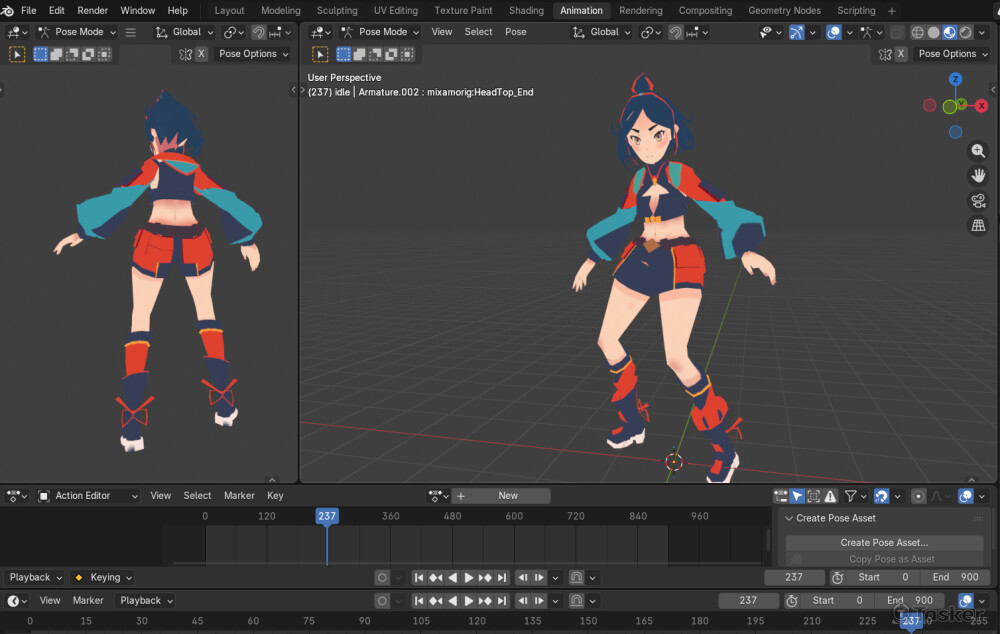Click the hand pan view icon
Image resolution: width=1000 pixels, height=634 pixels.
click(x=978, y=176)
